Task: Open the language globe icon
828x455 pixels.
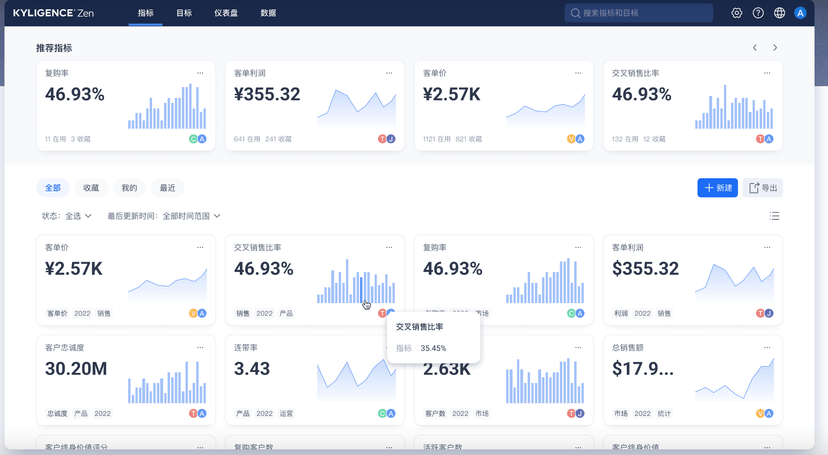Action: 779,13
